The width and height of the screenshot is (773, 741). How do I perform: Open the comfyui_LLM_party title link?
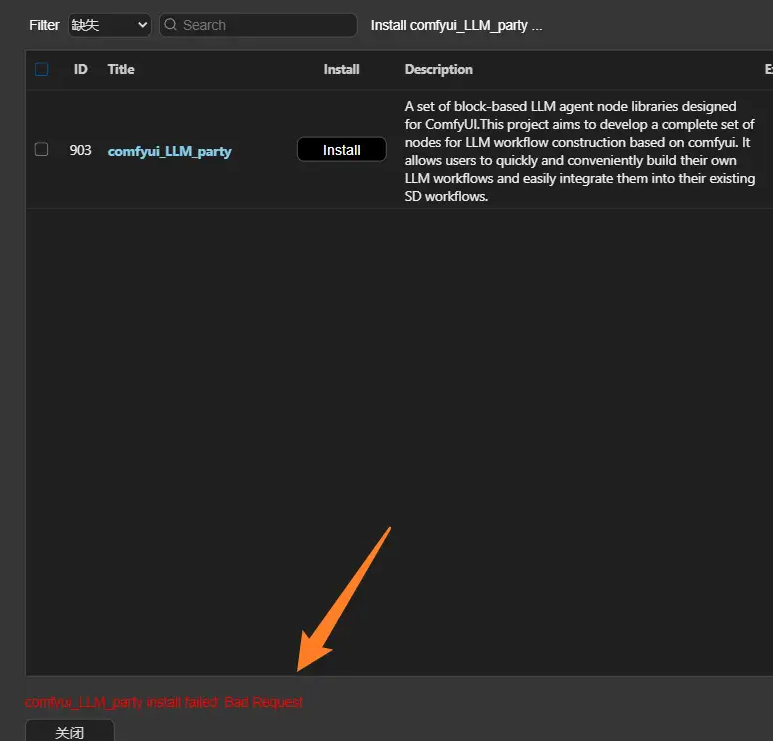(x=169, y=151)
